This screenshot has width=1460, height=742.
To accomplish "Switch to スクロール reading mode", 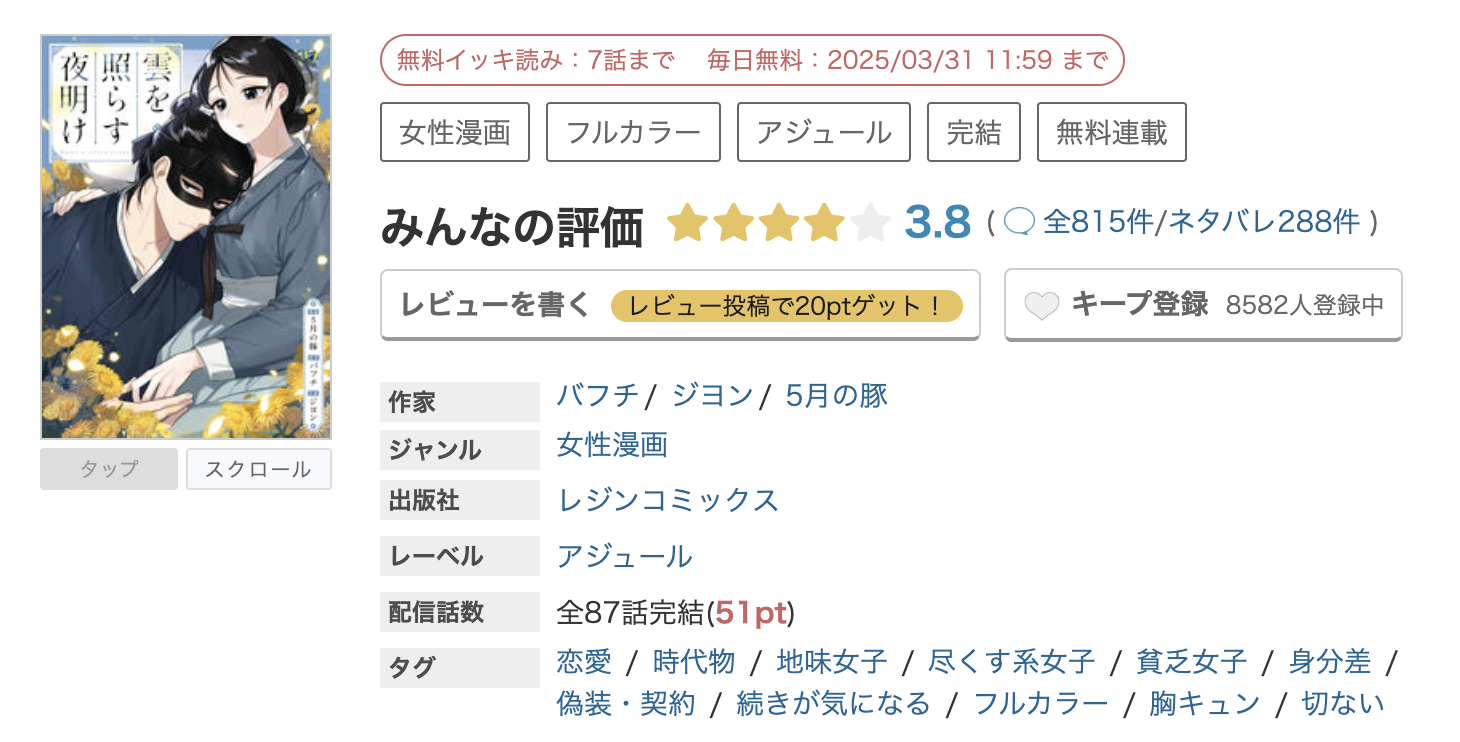I will tap(258, 469).
